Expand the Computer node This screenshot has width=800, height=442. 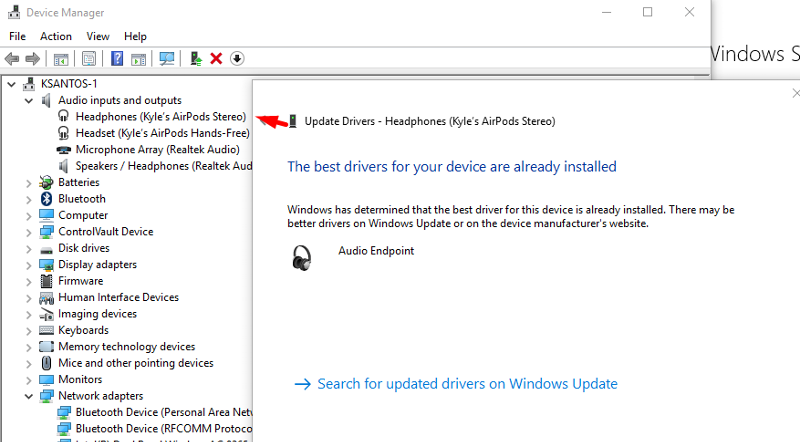29,216
